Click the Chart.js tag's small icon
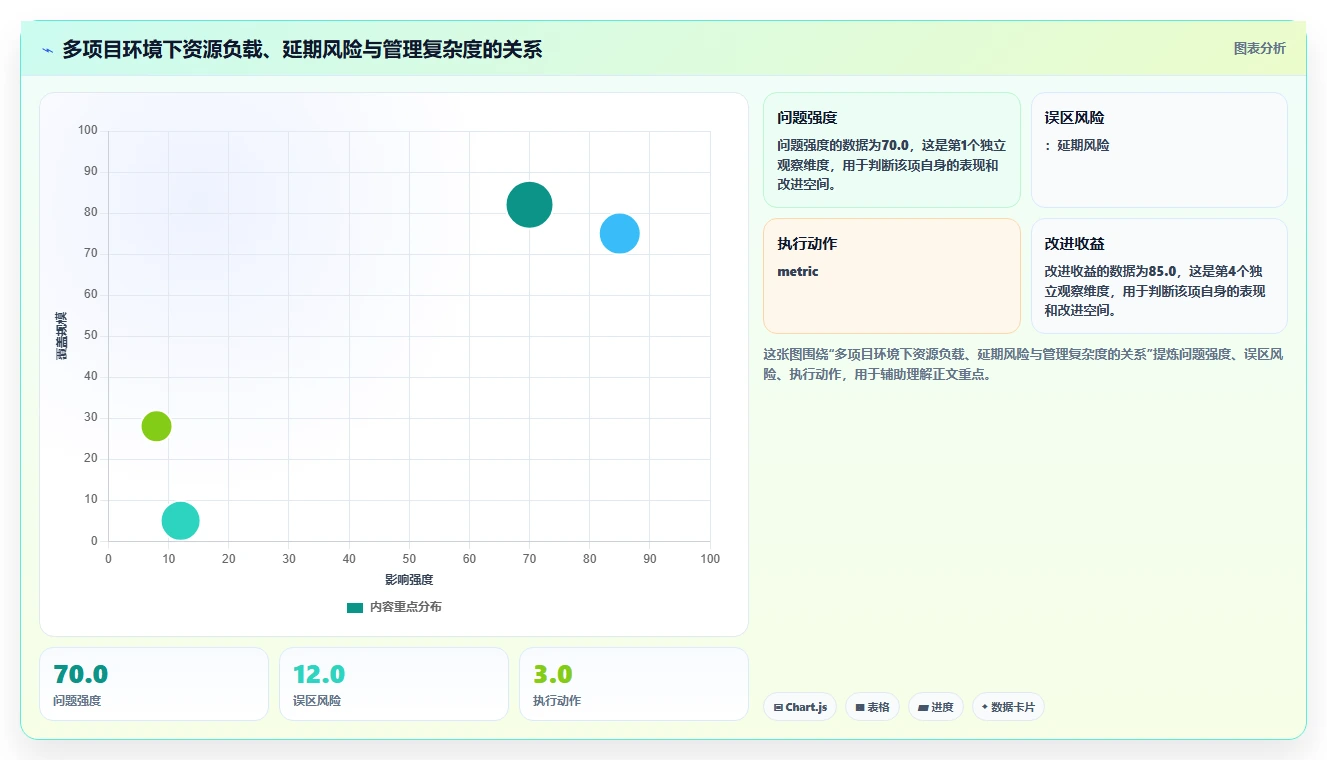 pyautogui.click(x=778, y=708)
